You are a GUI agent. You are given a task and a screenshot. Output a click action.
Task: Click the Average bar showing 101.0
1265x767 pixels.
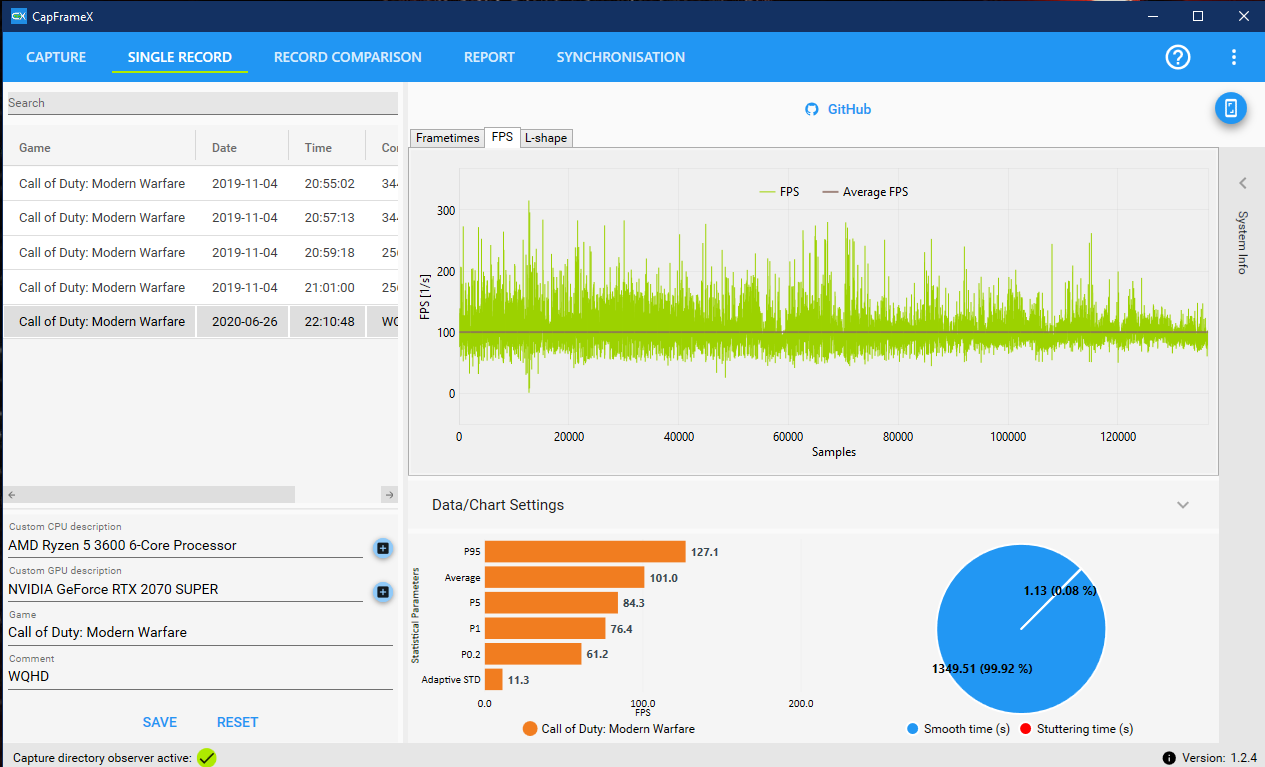pos(564,577)
